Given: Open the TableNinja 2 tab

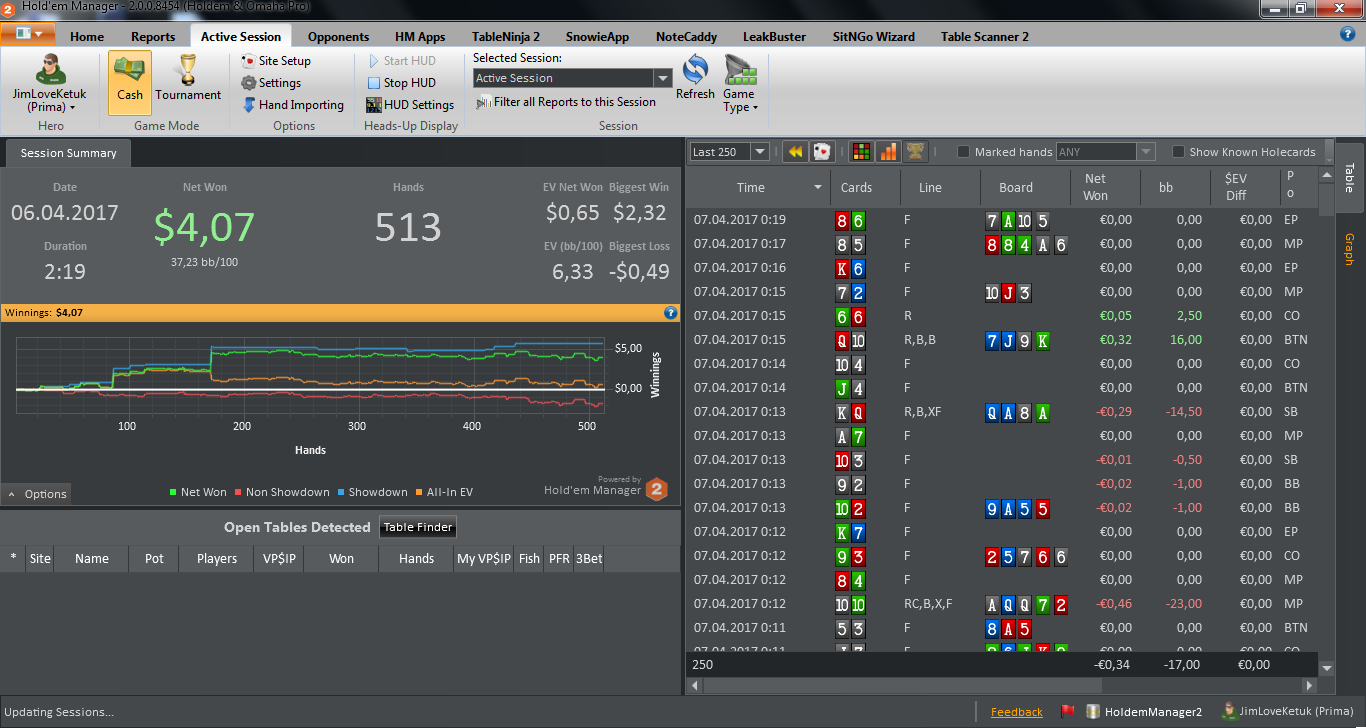Looking at the screenshot, I should click(506, 37).
